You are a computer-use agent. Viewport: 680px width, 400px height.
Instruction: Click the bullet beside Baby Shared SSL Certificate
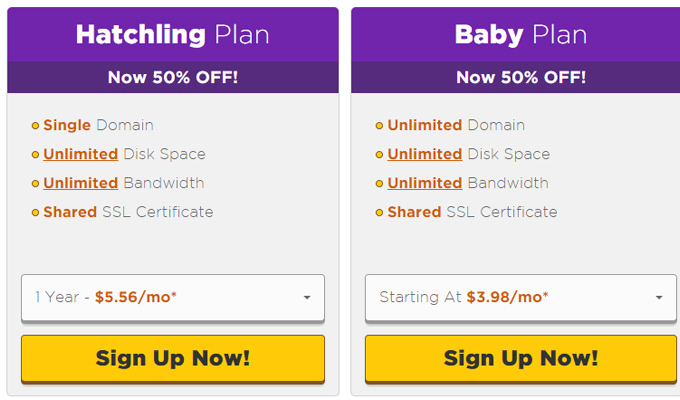pyautogui.click(x=379, y=213)
